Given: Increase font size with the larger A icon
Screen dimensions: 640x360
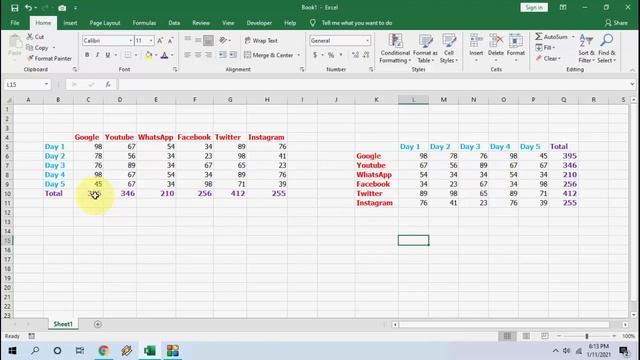Looking at the screenshot, I should point(160,40).
